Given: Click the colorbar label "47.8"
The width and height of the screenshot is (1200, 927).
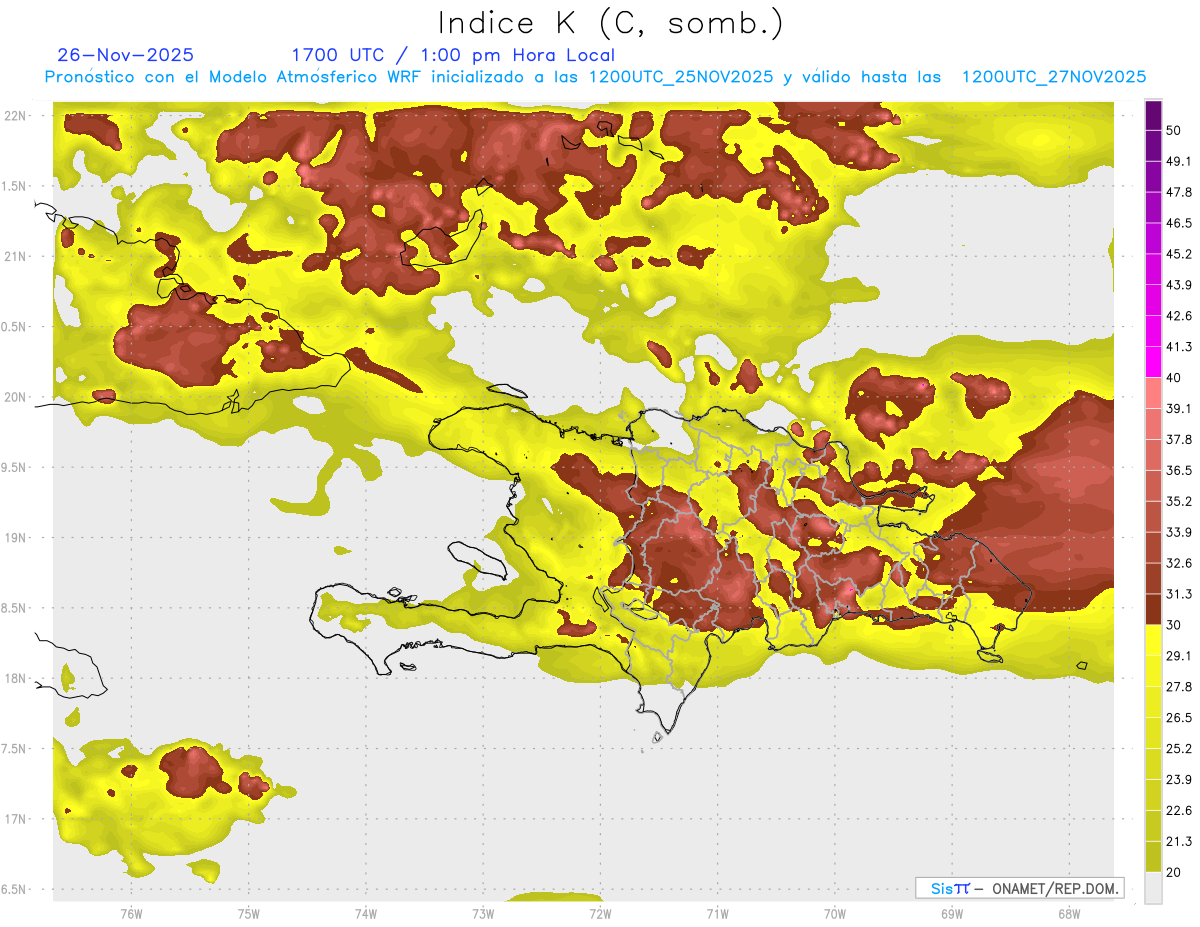Looking at the screenshot, I should coord(1180,192).
